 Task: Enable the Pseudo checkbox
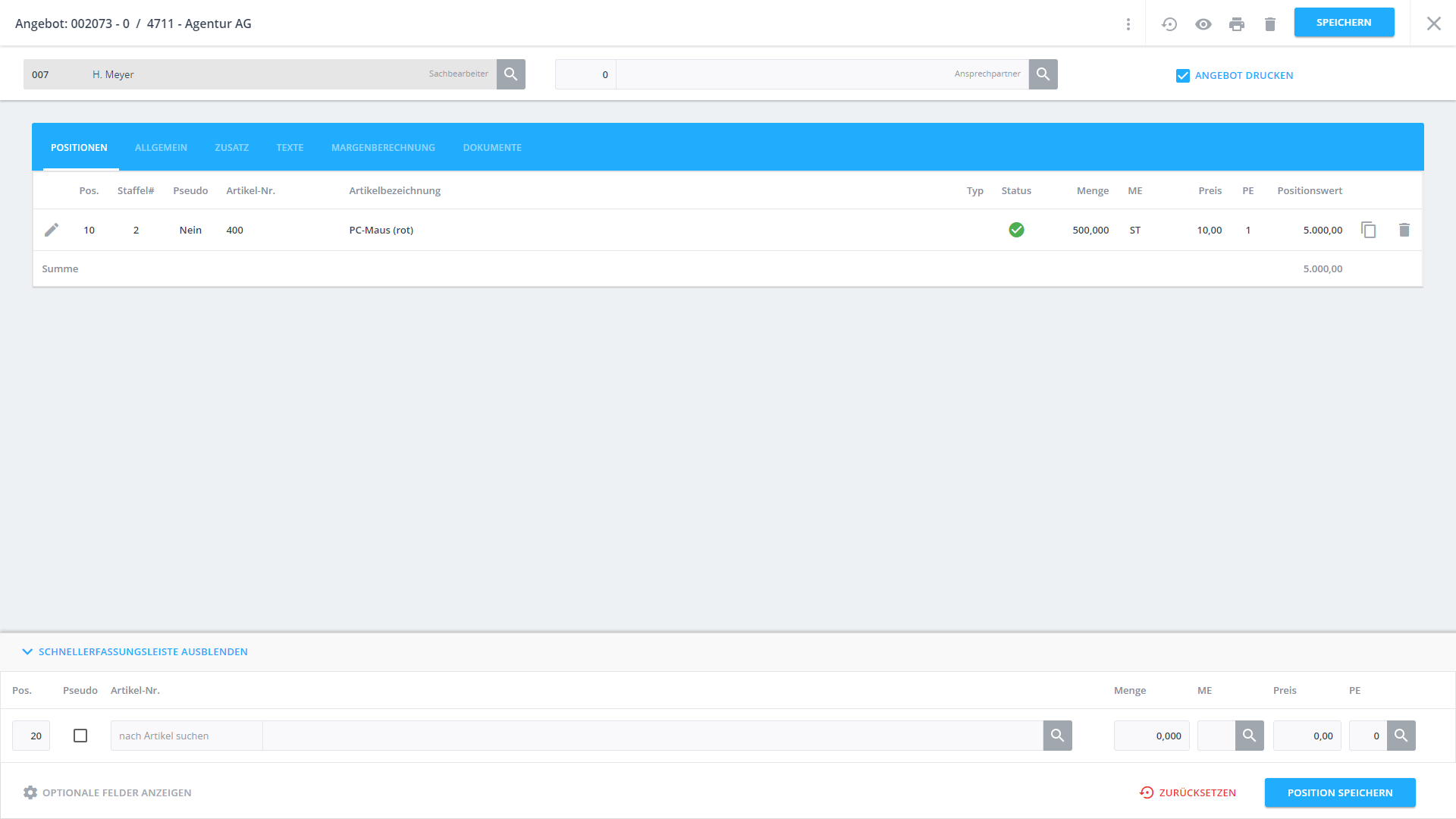(x=80, y=736)
